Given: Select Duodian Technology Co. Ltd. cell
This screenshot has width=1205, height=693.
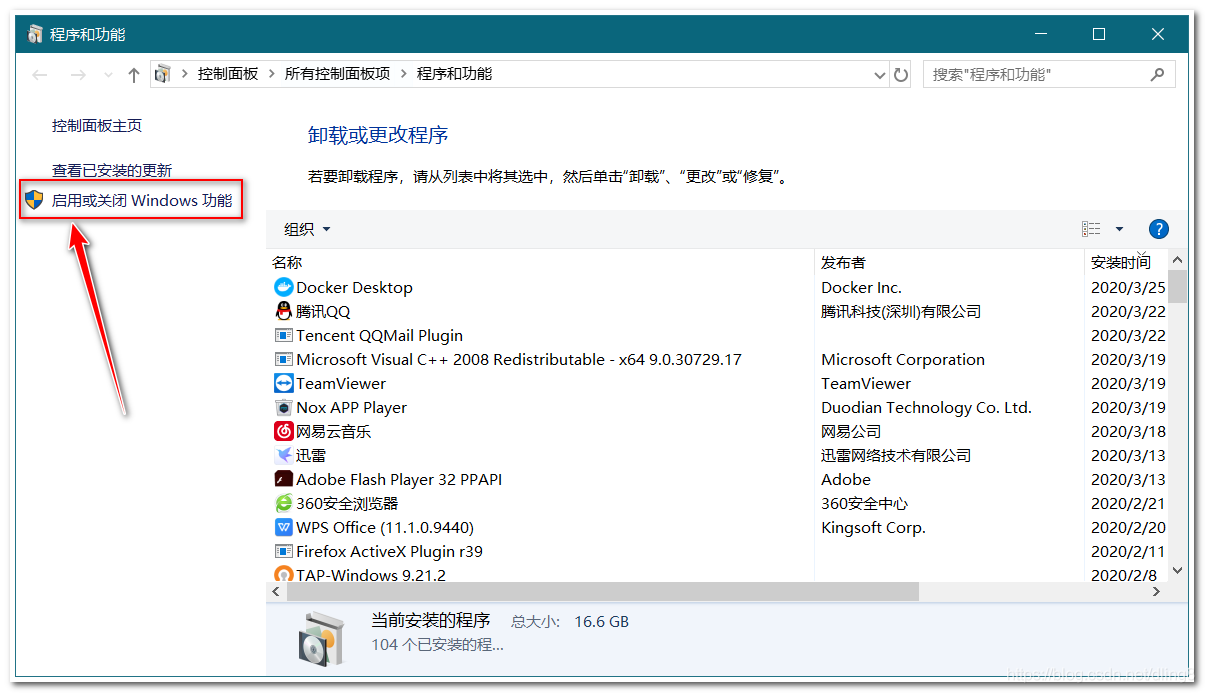Looking at the screenshot, I should pos(926,407).
